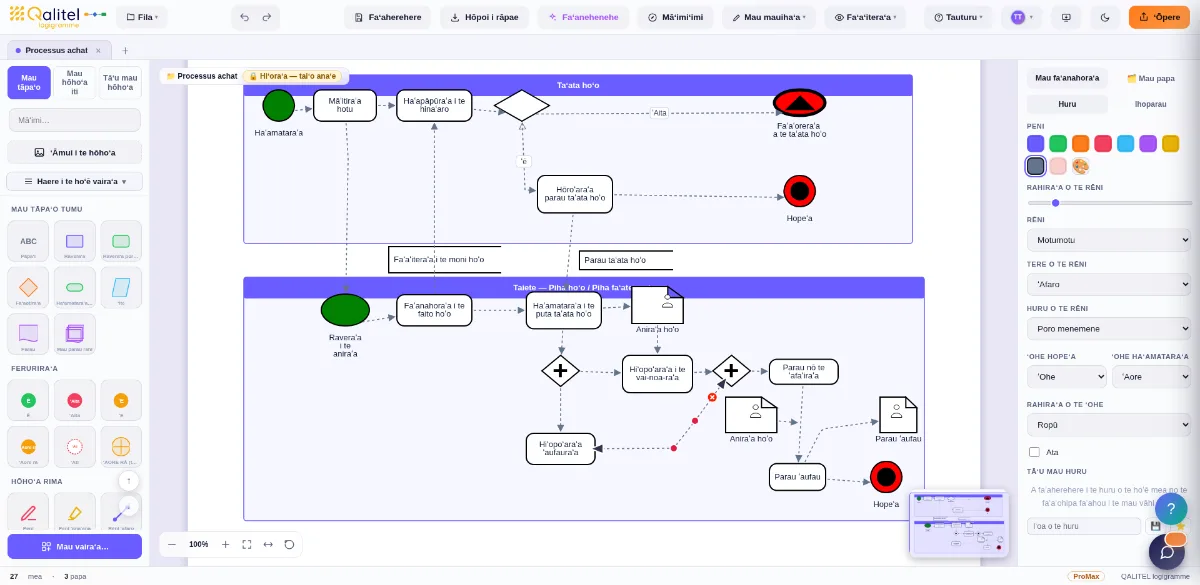
Task: Expand the 'Haere i te ho'ē vaira'a' dropdown
Action: click(x=75, y=181)
